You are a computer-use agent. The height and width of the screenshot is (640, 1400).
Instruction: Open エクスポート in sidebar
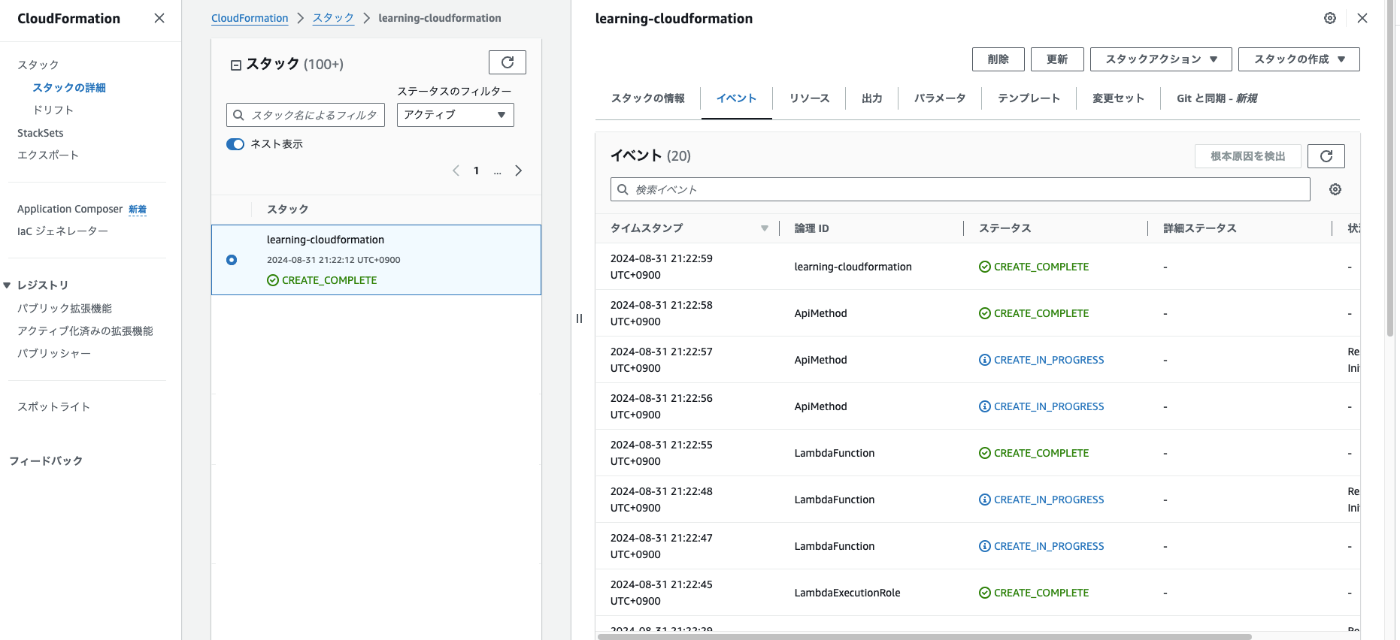pos(48,155)
